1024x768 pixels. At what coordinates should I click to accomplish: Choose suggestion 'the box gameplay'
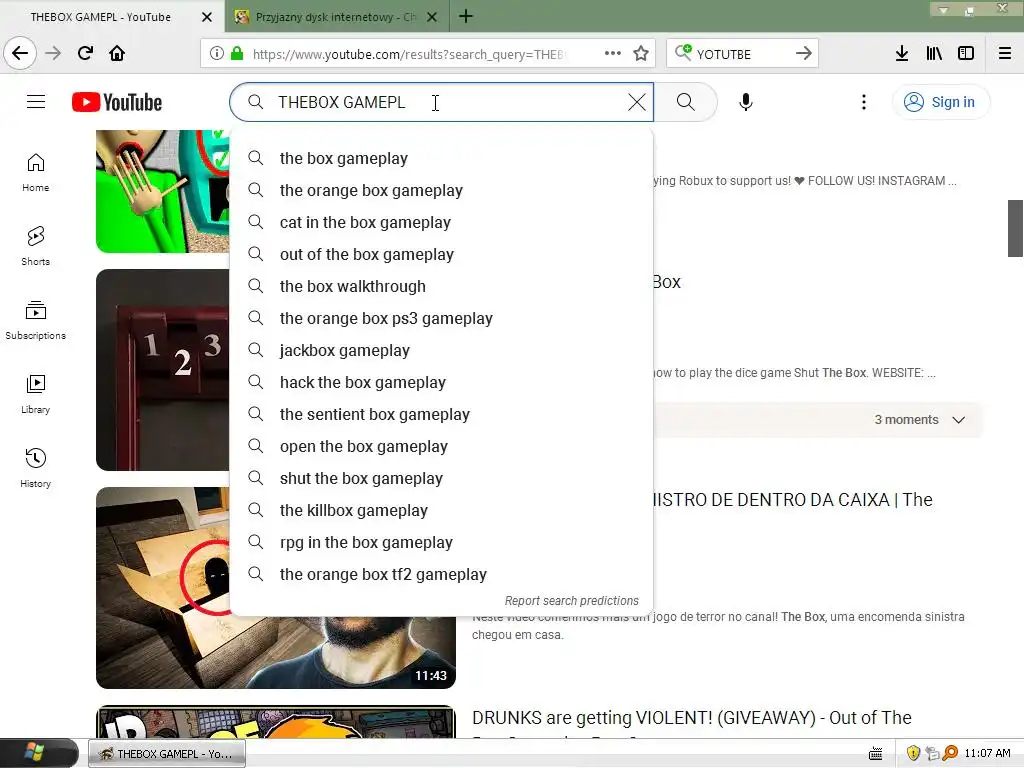tap(441, 159)
